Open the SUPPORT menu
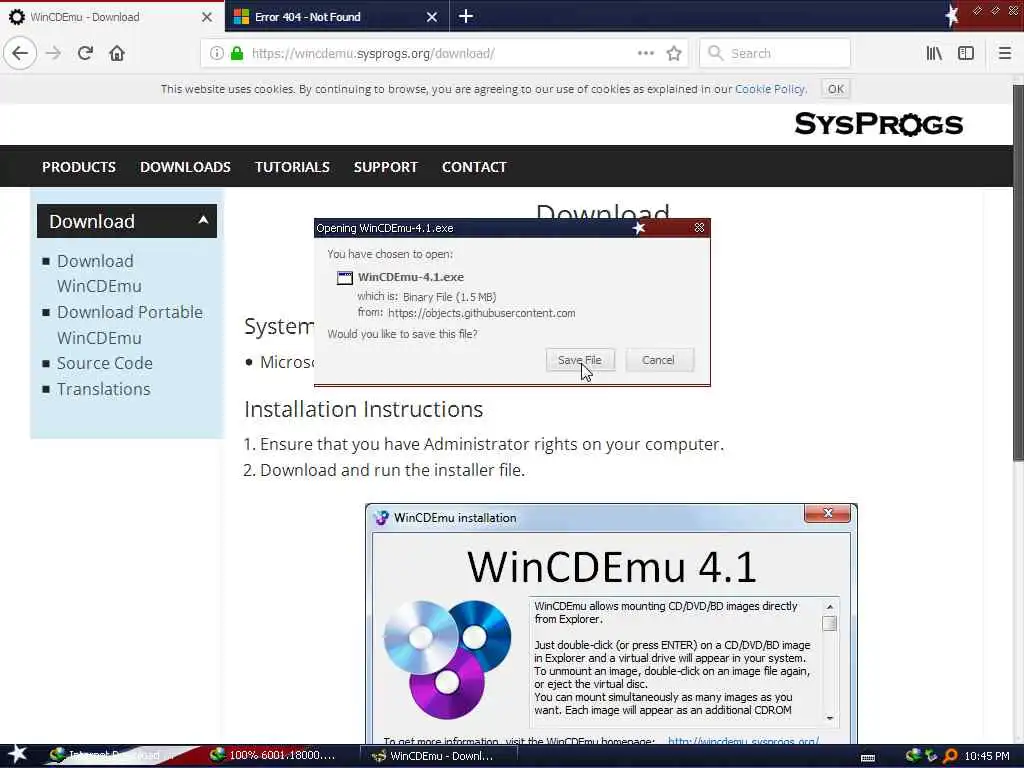 point(386,167)
